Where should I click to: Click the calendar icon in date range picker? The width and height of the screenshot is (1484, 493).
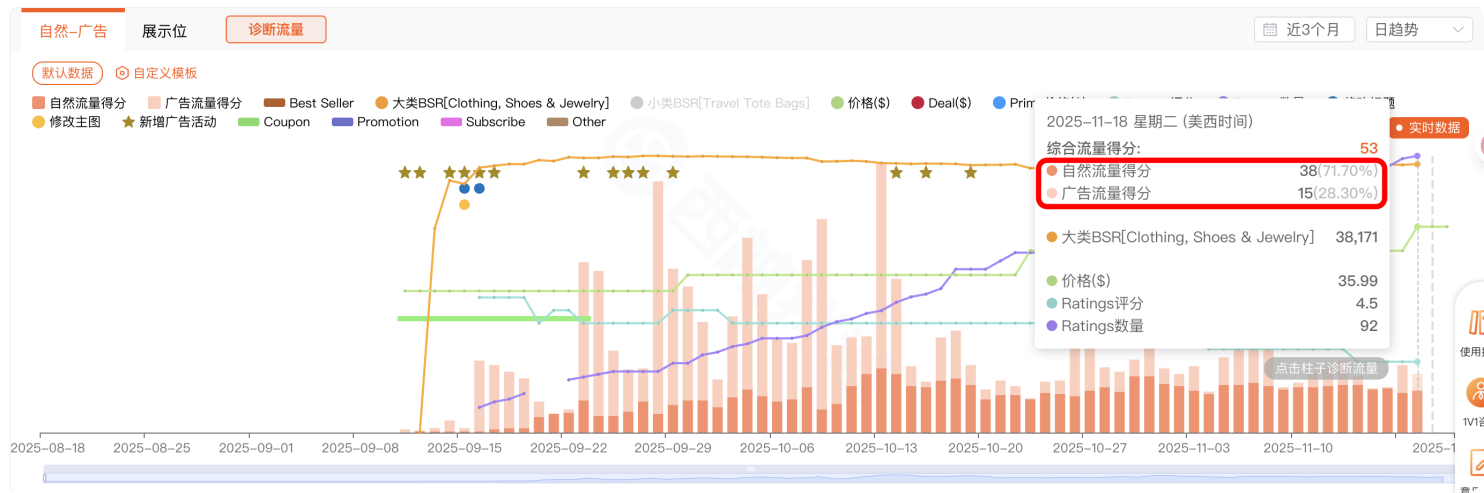click(x=1270, y=30)
